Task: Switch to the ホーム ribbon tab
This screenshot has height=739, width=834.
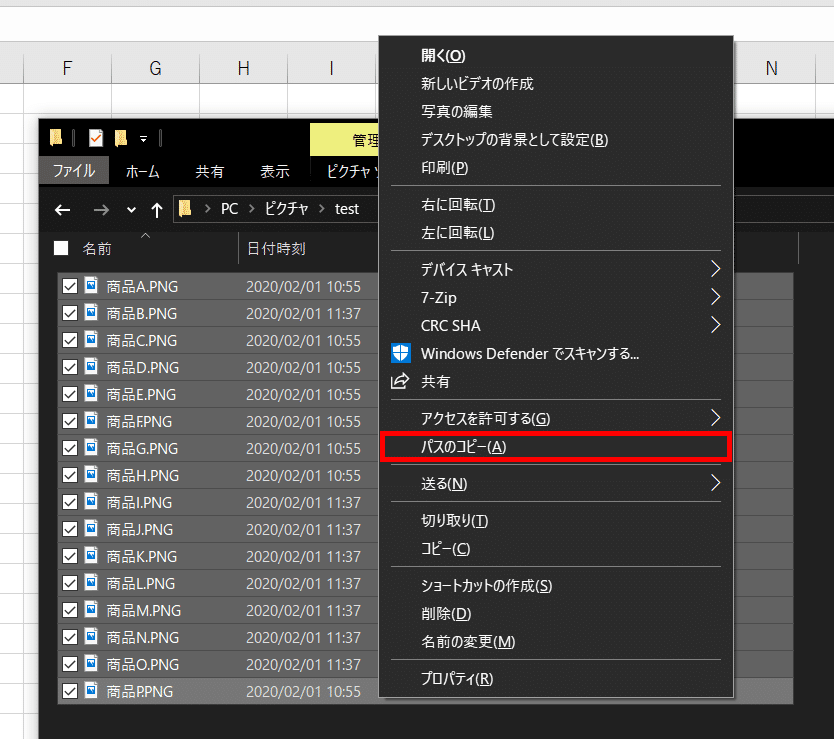Action: click(x=143, y=171)
